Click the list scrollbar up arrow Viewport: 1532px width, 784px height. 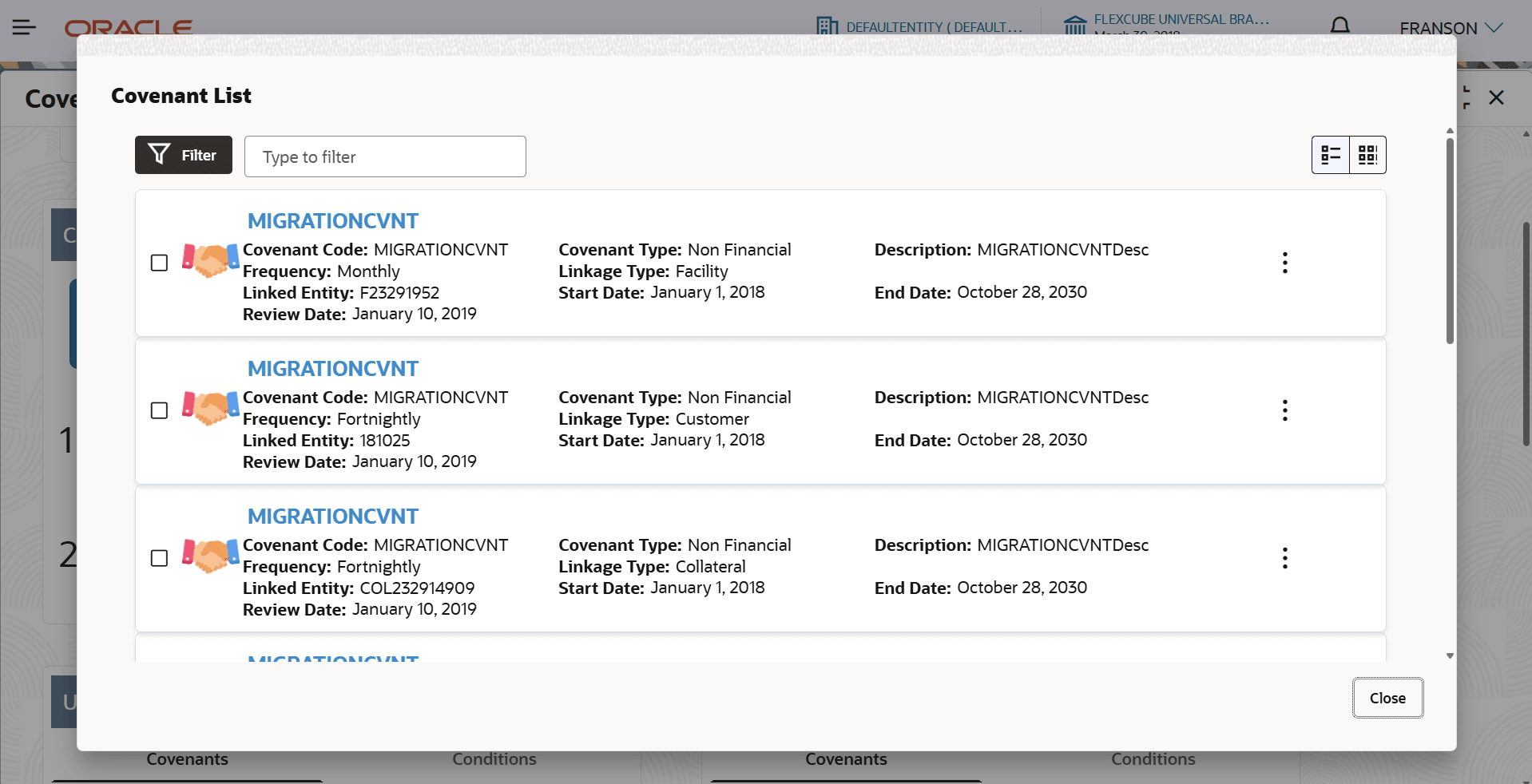(x=1450, y=131)
